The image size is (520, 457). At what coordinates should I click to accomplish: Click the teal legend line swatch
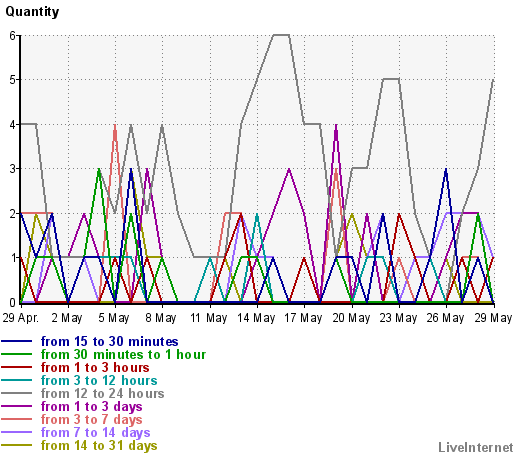[16, 380]
